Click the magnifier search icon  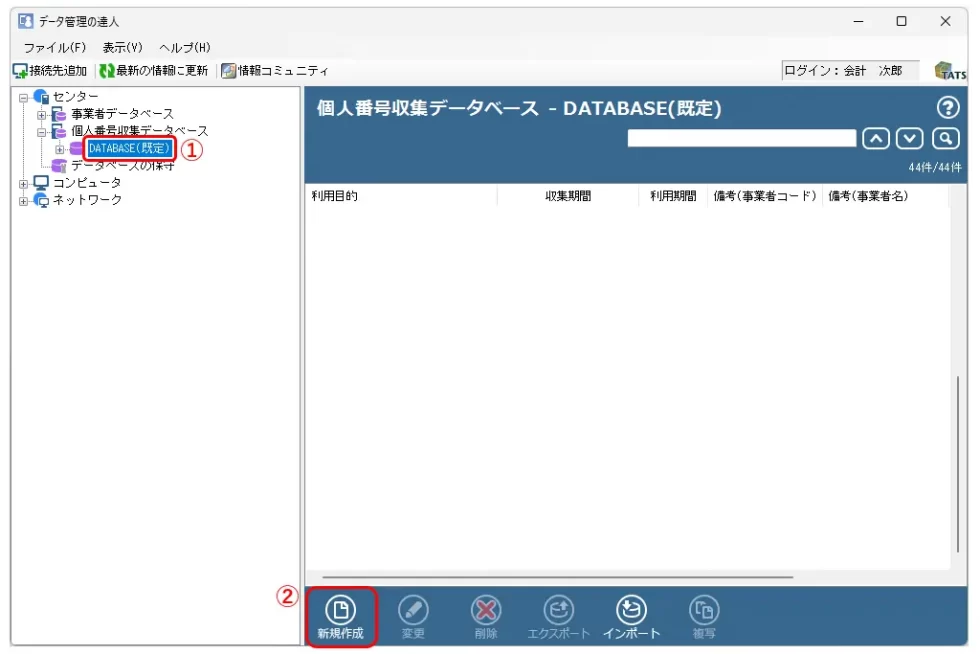(x=945, y=138)
